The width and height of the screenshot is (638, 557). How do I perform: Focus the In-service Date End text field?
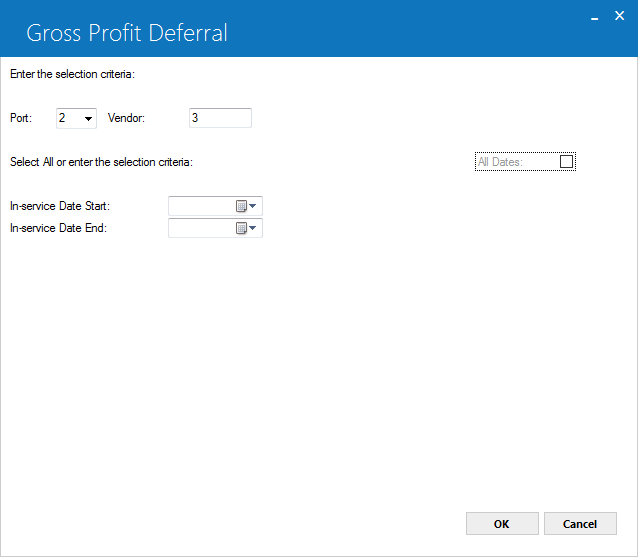202,228
